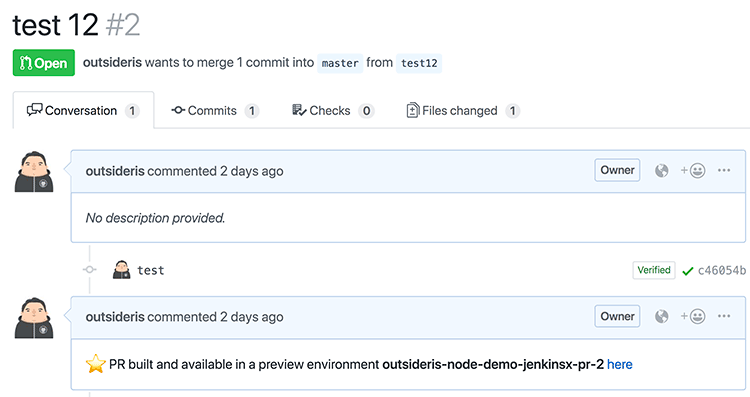
Task: Click outsideris avatar beside preview environment comment
Action: [x=34, y=318]
